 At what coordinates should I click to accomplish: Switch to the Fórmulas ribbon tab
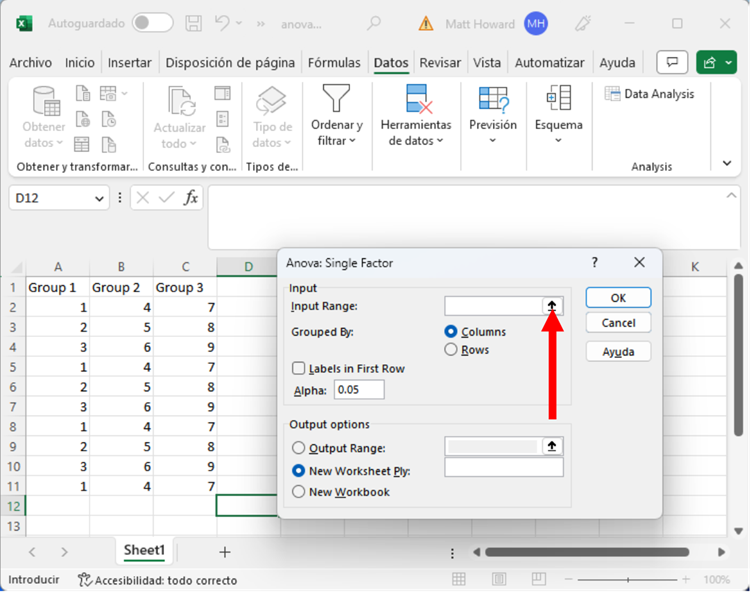[x=334, y=62]
